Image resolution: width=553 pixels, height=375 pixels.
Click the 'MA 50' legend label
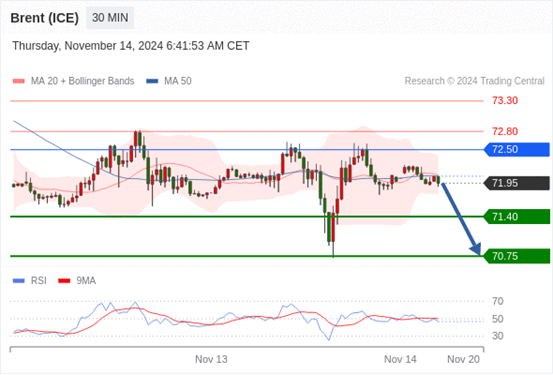click(178, 81)
